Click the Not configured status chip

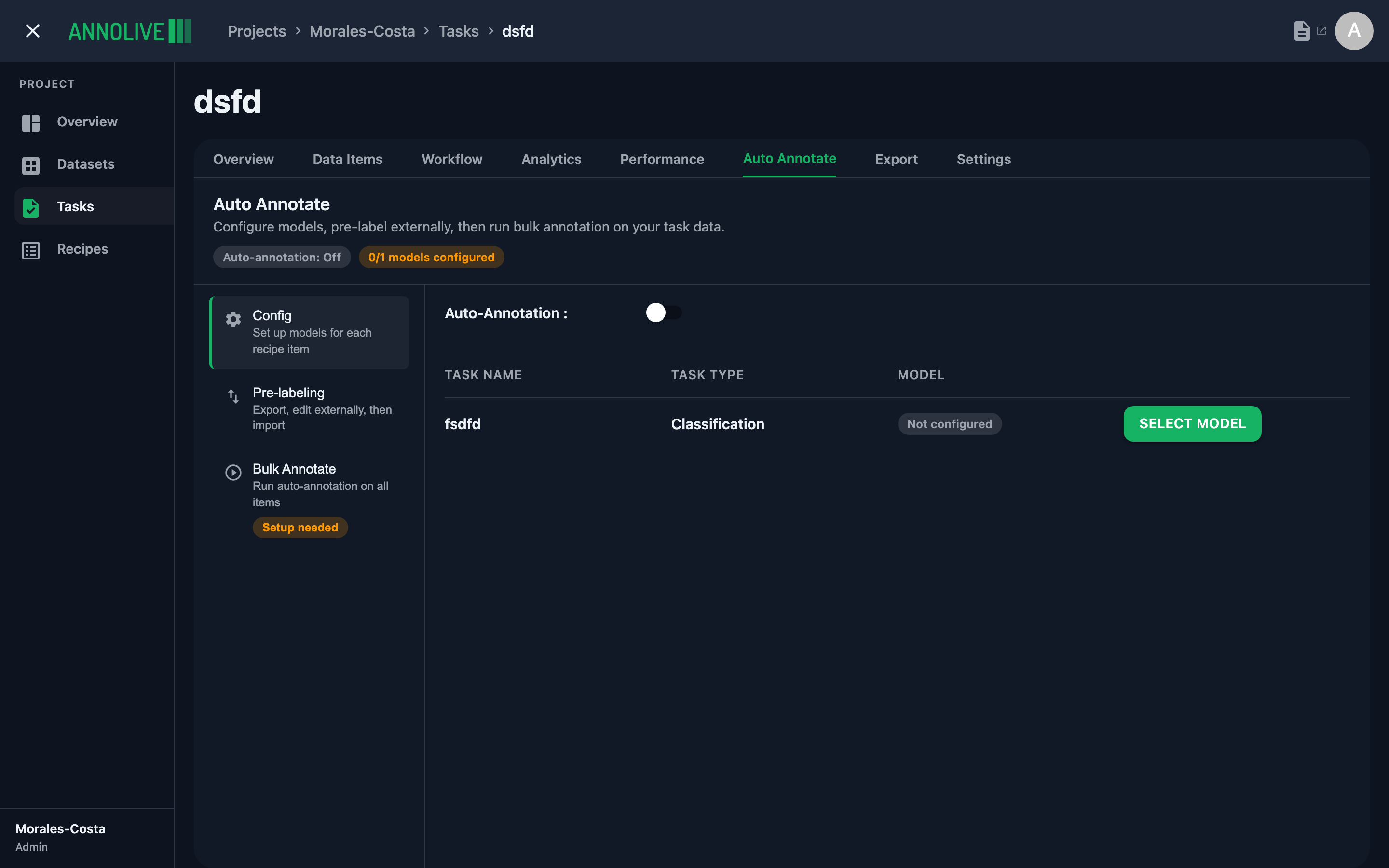point(949,424)
